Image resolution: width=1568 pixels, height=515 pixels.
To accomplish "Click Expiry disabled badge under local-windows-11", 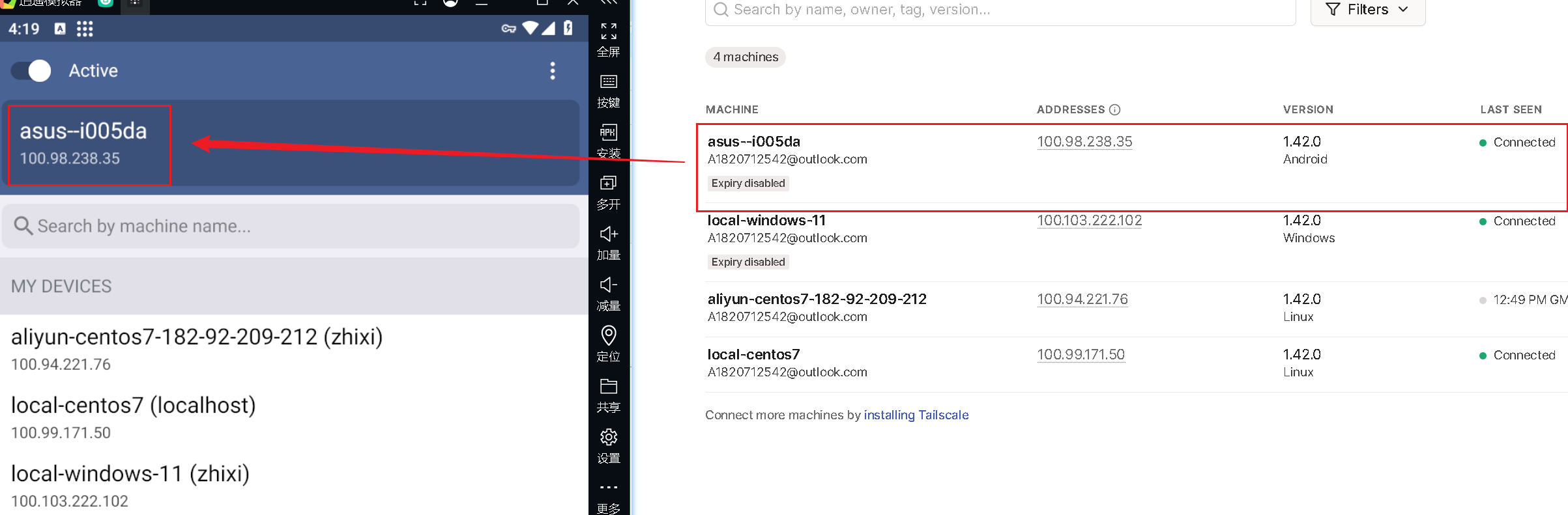I will coord(748,262).
